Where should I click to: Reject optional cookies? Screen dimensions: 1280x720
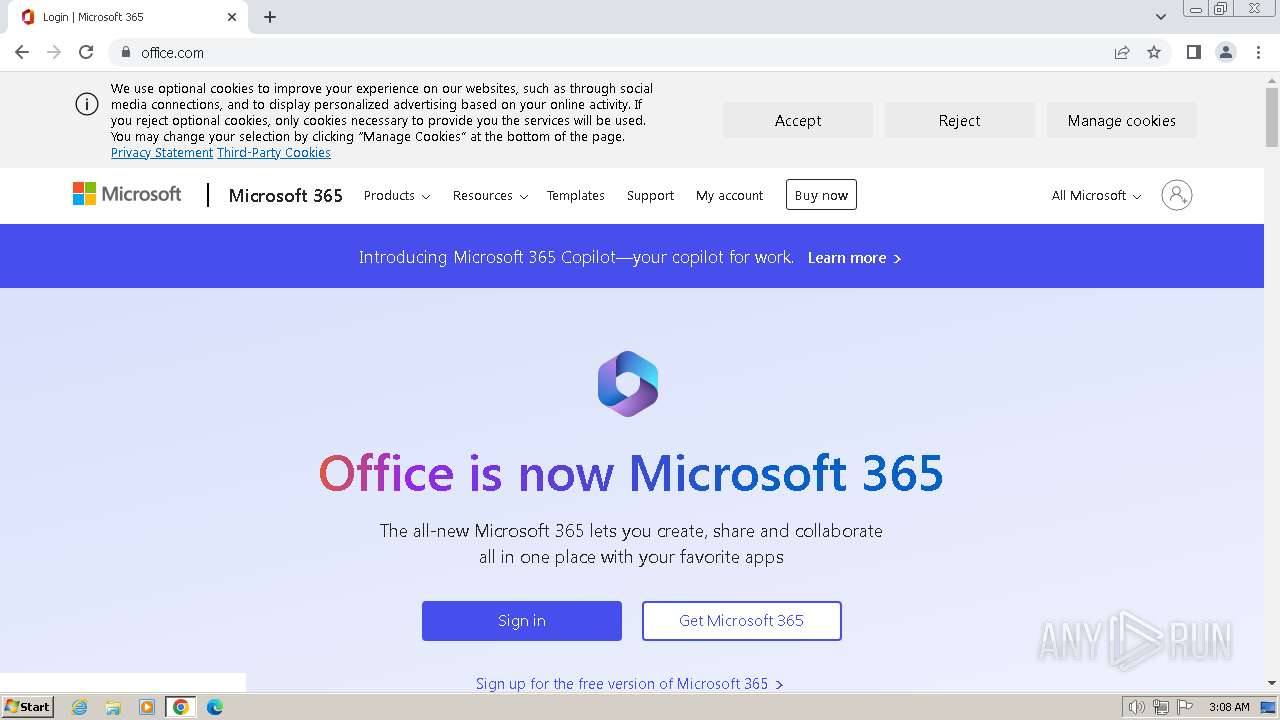point(960,121)
